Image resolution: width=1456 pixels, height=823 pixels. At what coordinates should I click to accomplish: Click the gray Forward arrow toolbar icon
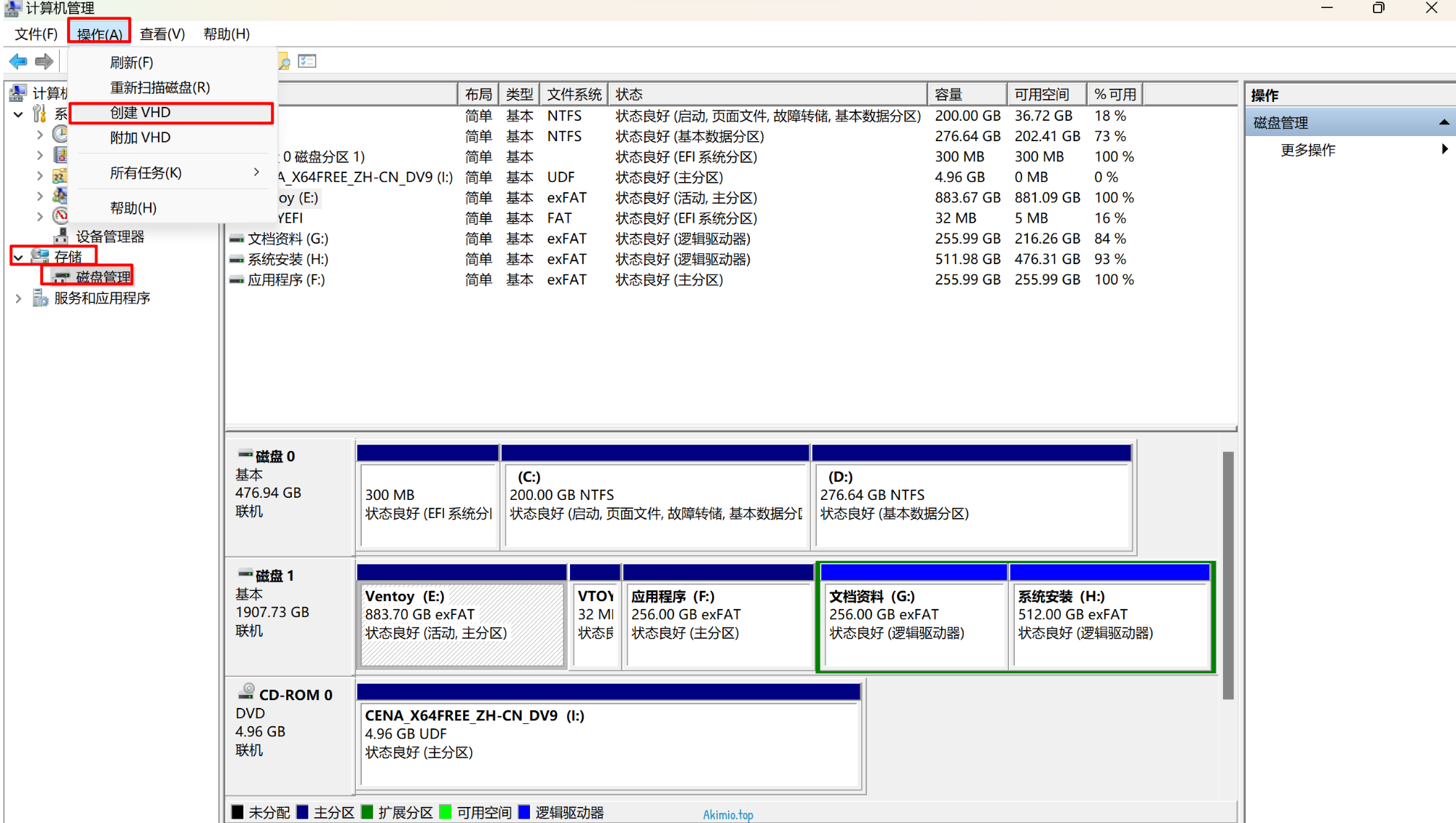tap(44, 62)
